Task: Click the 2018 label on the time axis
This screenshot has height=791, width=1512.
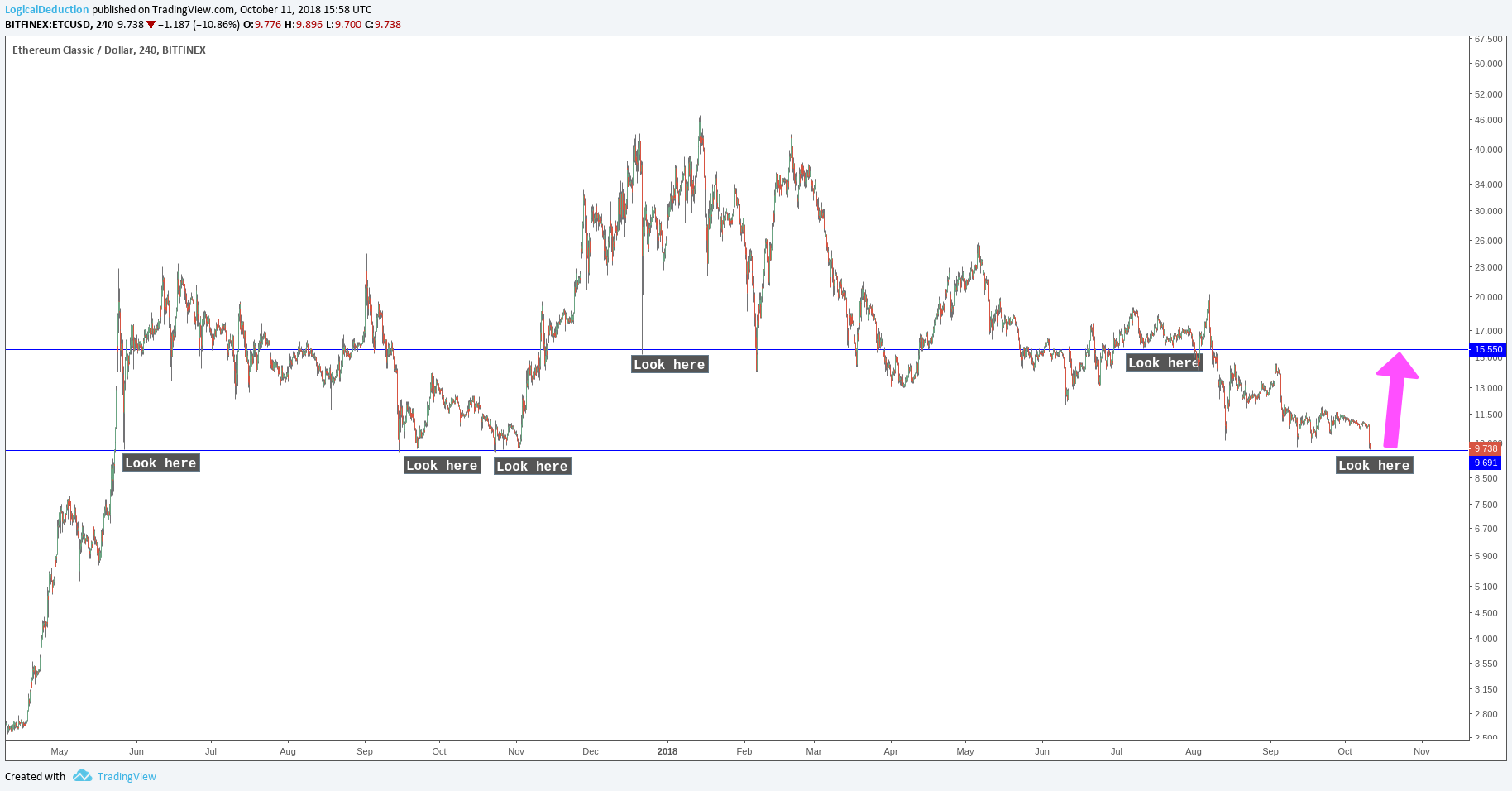Action: coord(667,751)
